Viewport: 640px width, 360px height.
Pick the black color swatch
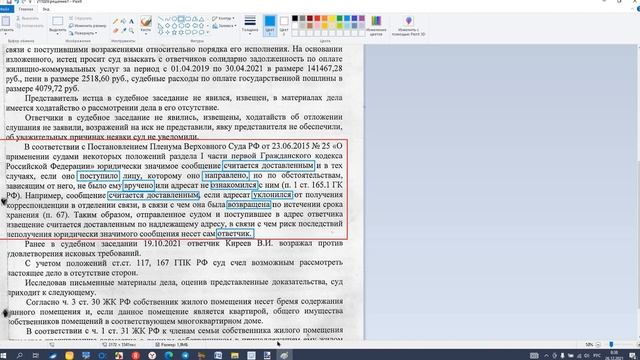pos(295,18)
